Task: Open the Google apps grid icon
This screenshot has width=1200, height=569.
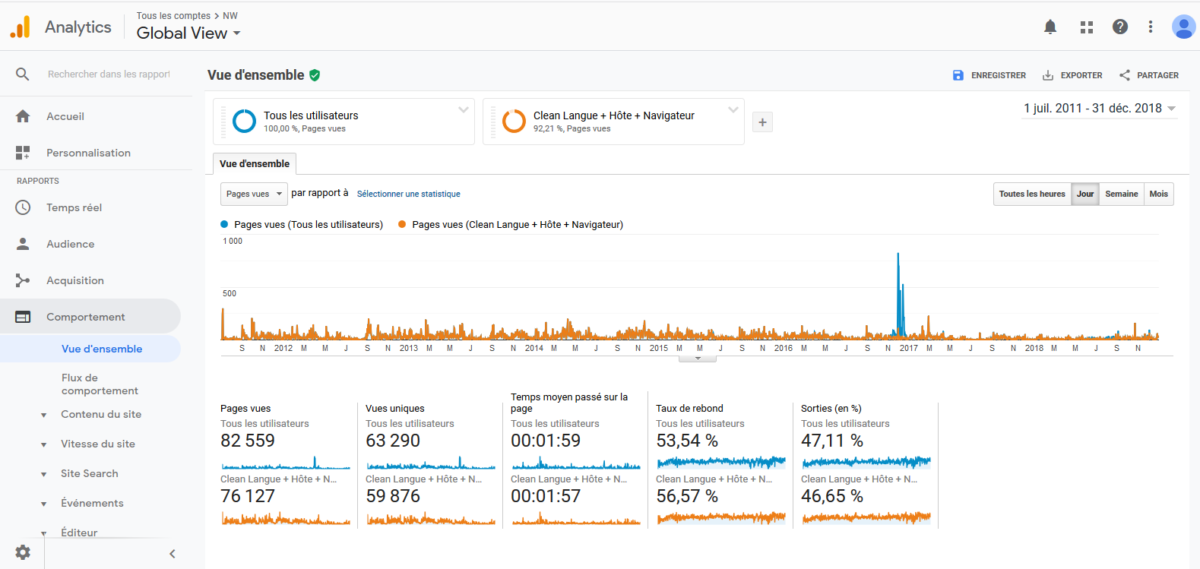Action: coord(1086,27)
